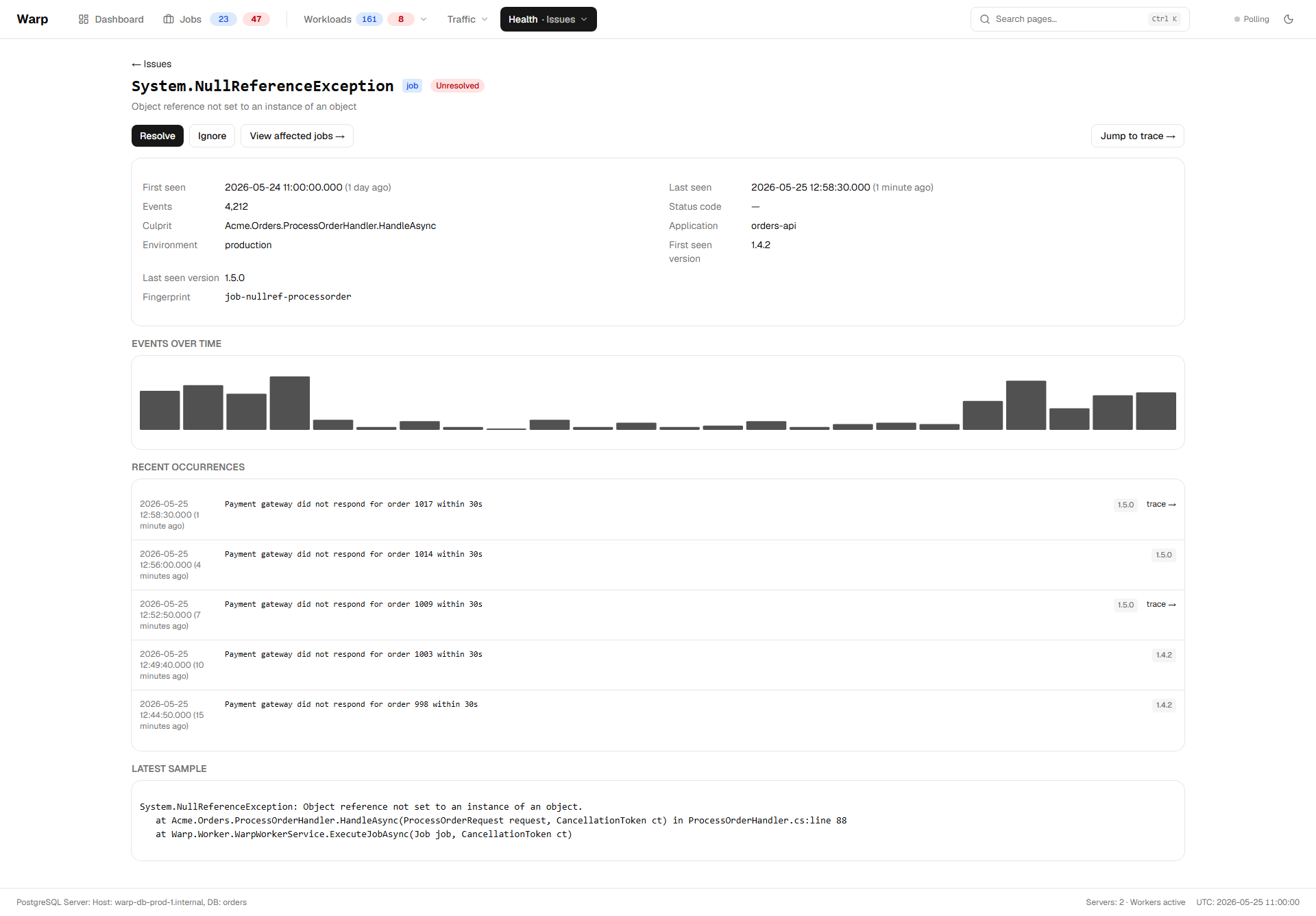The width and height of the screenshot is (1316, 916).
Task: Click the Jobs briefcase icon
Action: (x=169, y=19)
